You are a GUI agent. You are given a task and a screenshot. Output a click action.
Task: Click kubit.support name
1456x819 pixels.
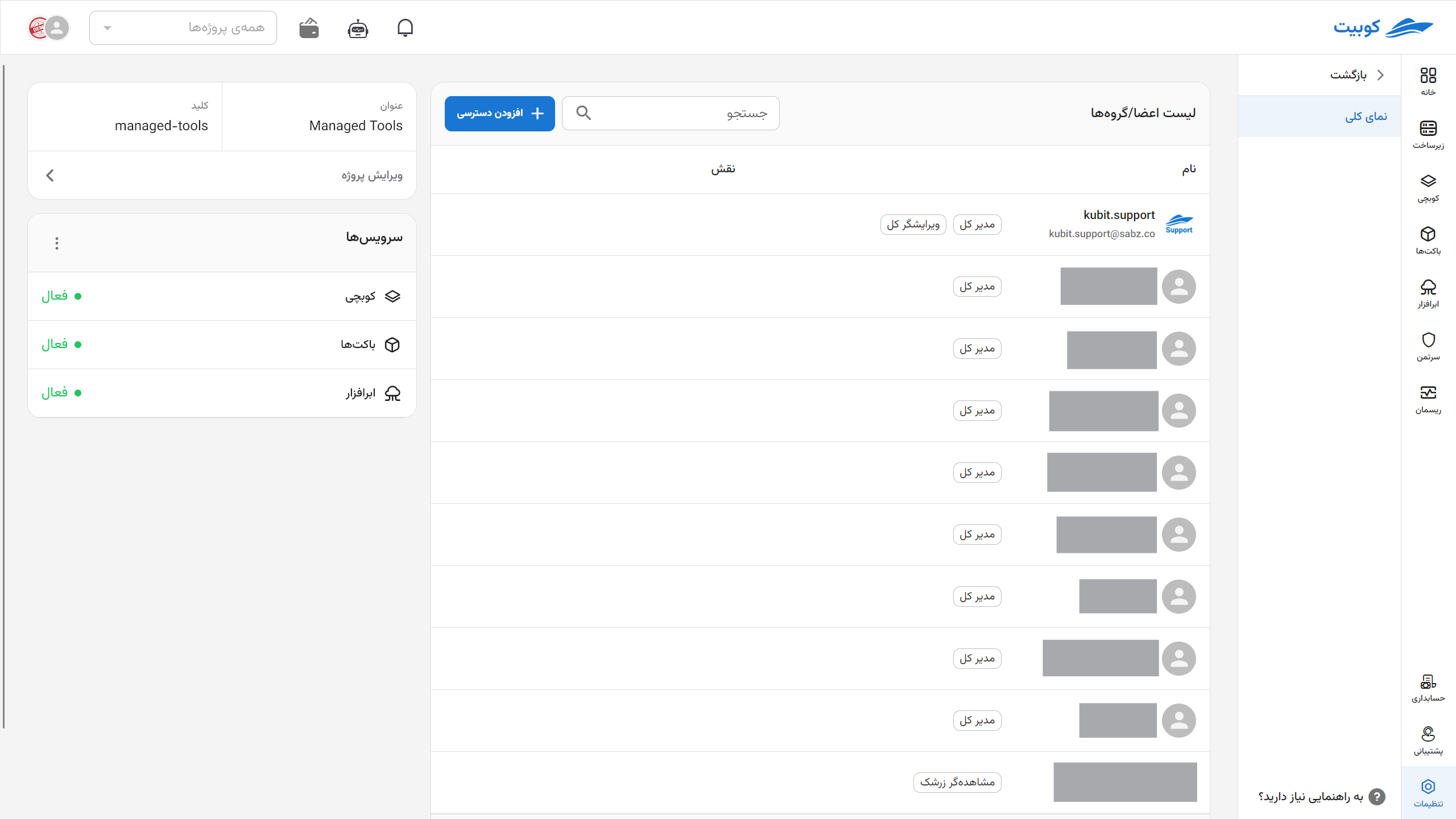1119,215
